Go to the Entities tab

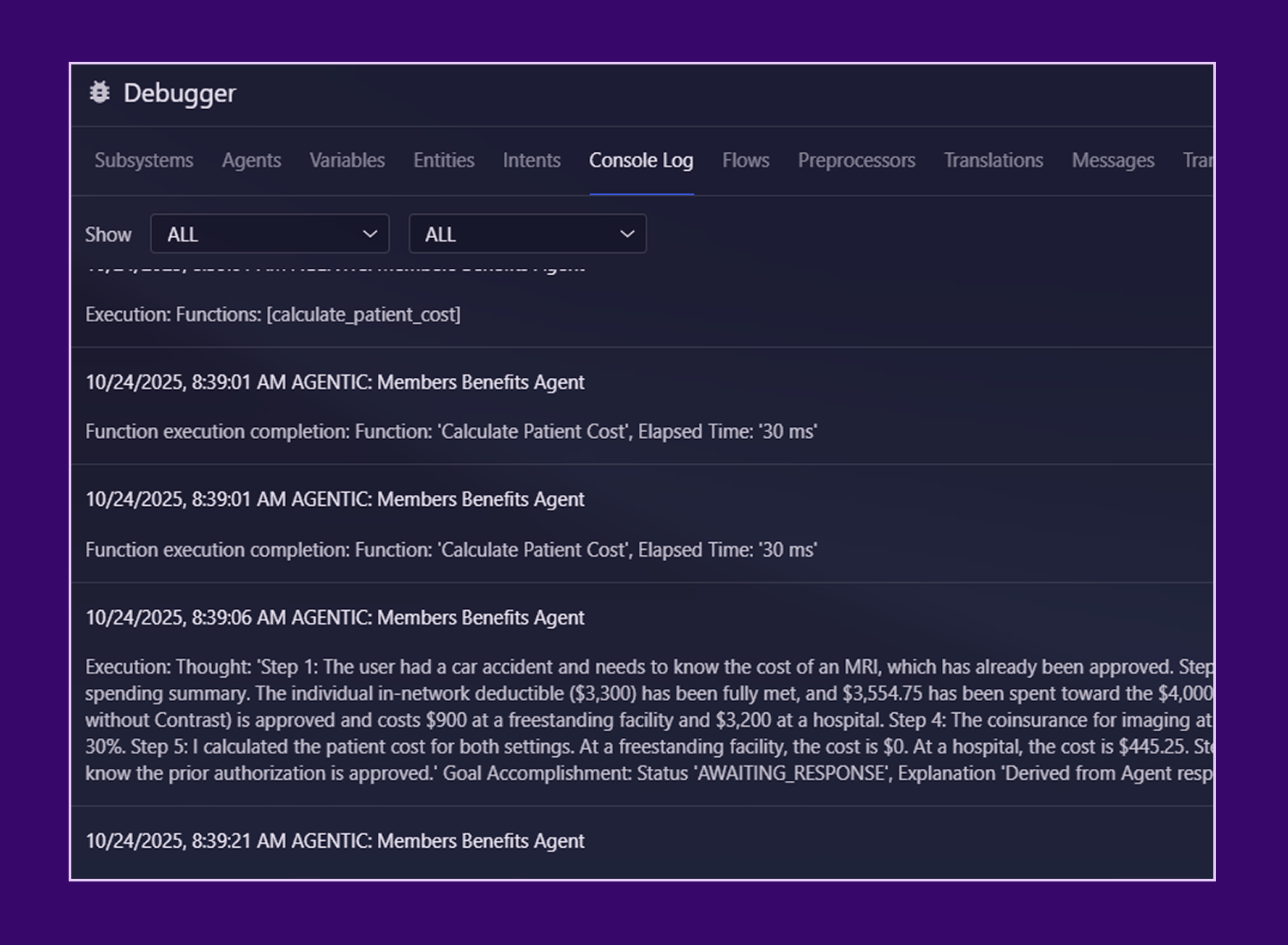click(443, 161)
